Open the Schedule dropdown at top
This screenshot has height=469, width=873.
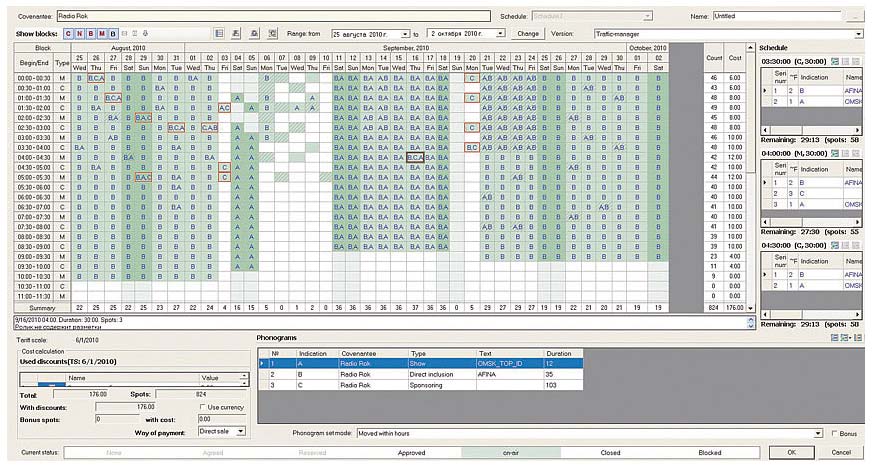click(x=648, y=17)
